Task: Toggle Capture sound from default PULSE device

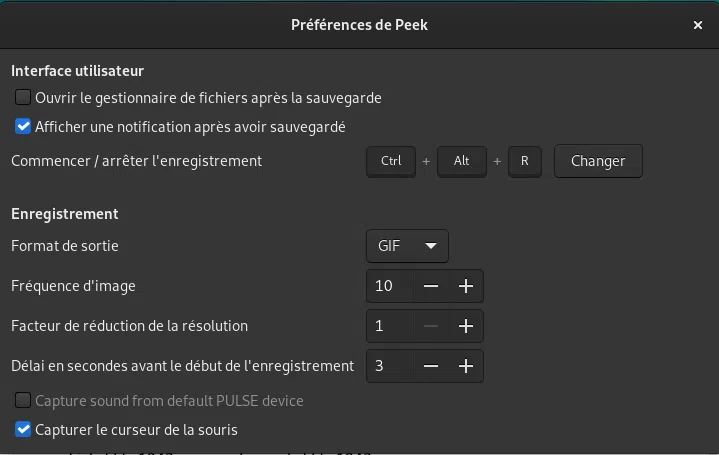Action: point(23,401)
